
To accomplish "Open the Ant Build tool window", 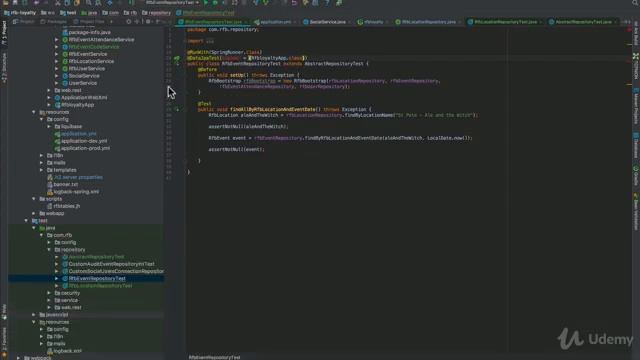I will point(636,35).
